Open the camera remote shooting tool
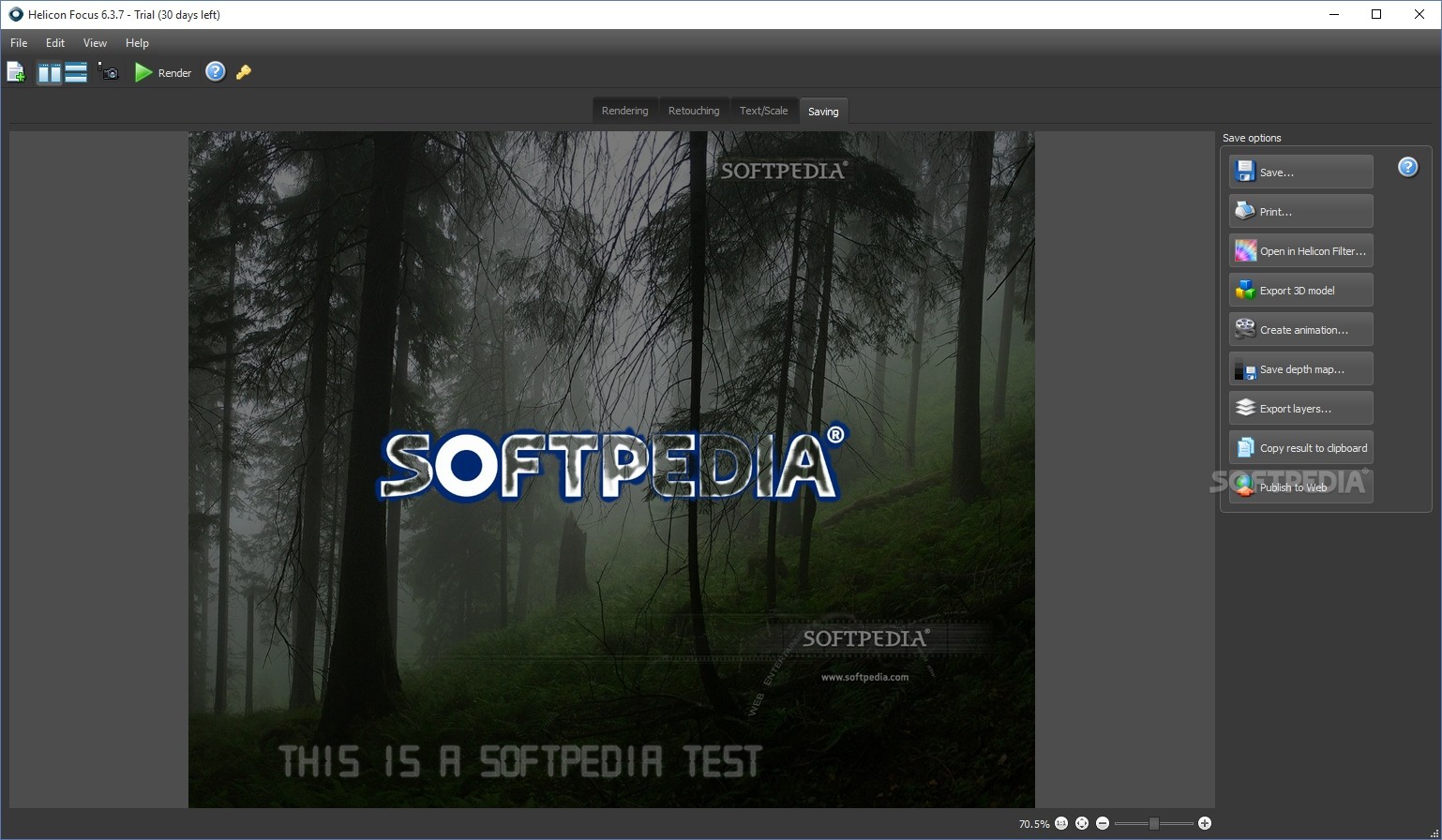 click(x=109, y=72)
